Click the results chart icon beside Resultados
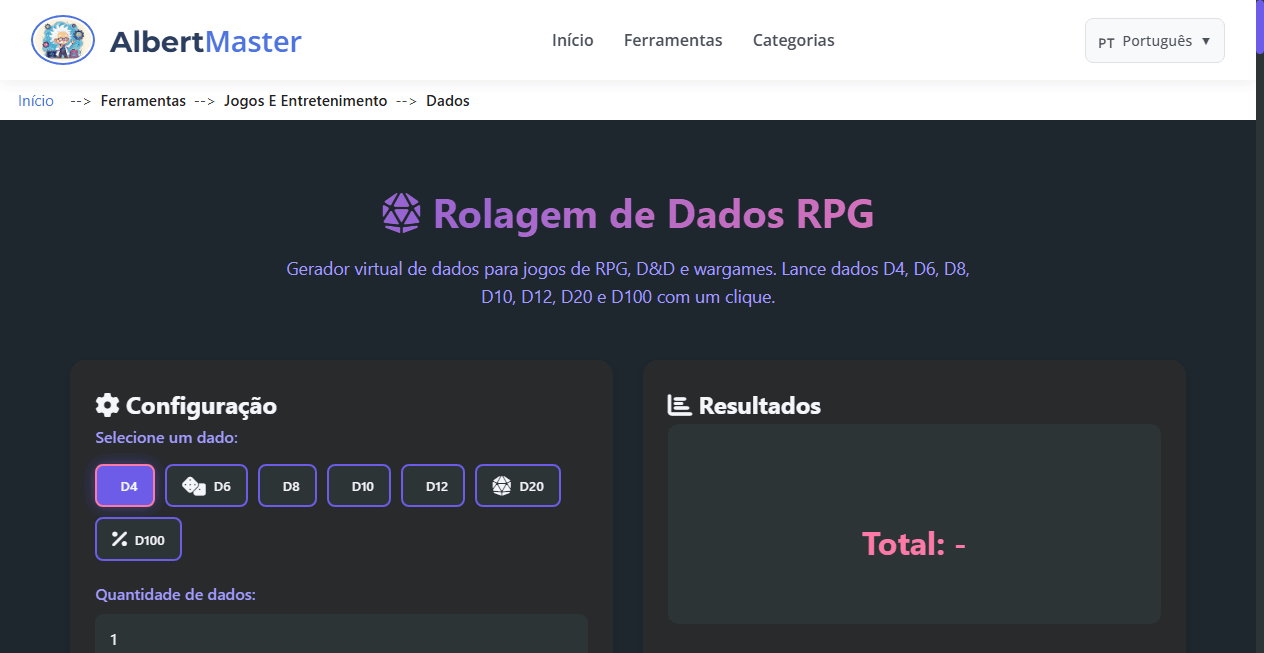 [680, 404]
